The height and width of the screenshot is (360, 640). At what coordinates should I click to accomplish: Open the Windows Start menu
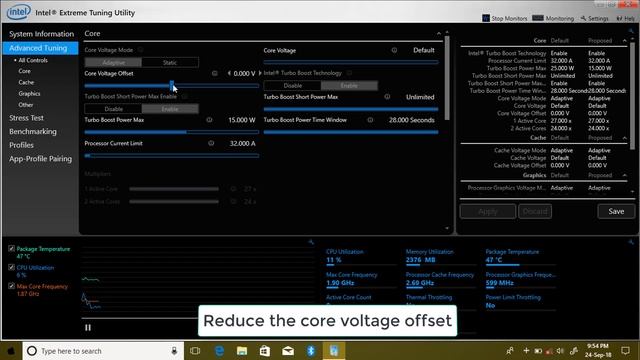(11, 351)
